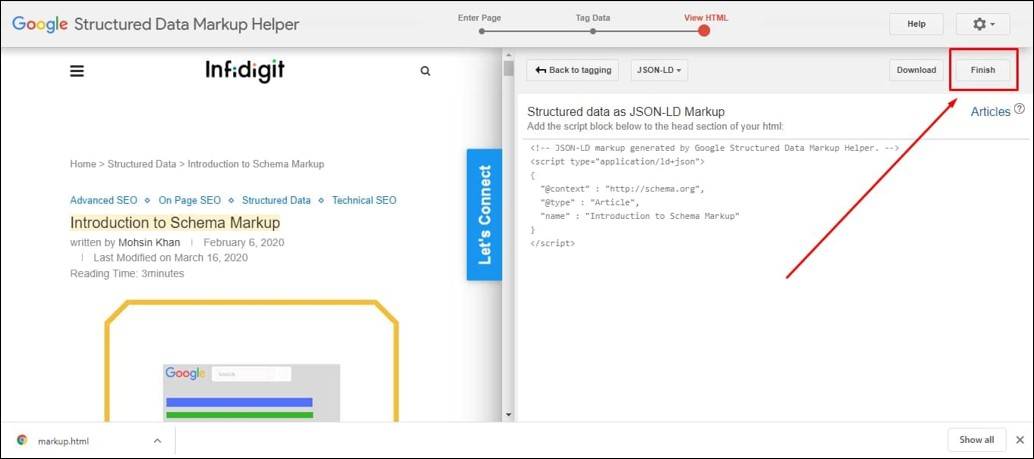Click the article featured image thumbnail
This screenshot has height=459, width=1034.
tap(251, 361)
